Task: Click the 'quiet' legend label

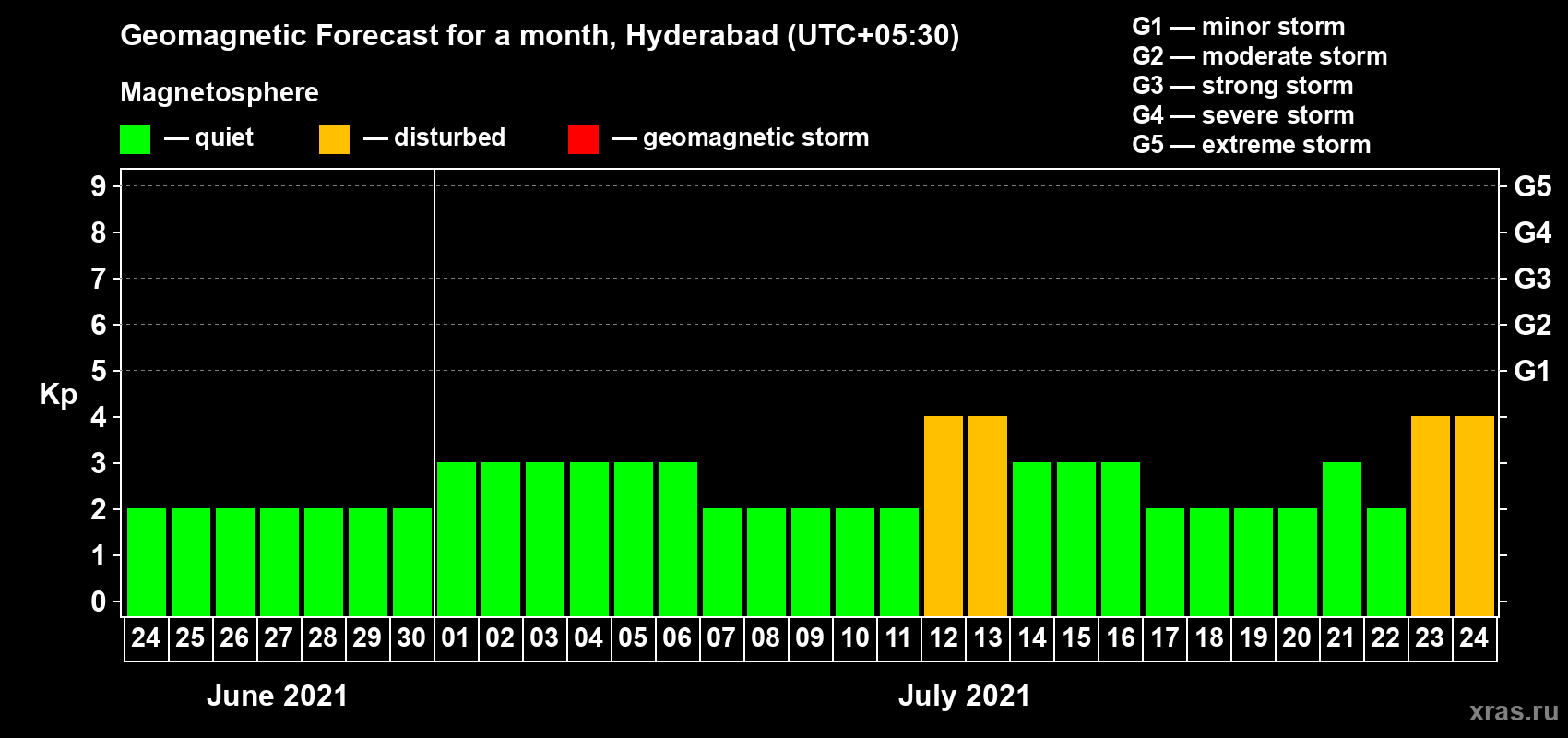Action: click(x=224, y=137)
